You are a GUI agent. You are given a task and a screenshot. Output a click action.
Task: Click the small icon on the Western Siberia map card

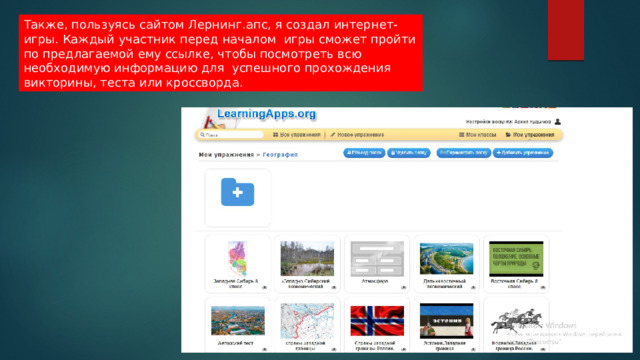(264, 288)
